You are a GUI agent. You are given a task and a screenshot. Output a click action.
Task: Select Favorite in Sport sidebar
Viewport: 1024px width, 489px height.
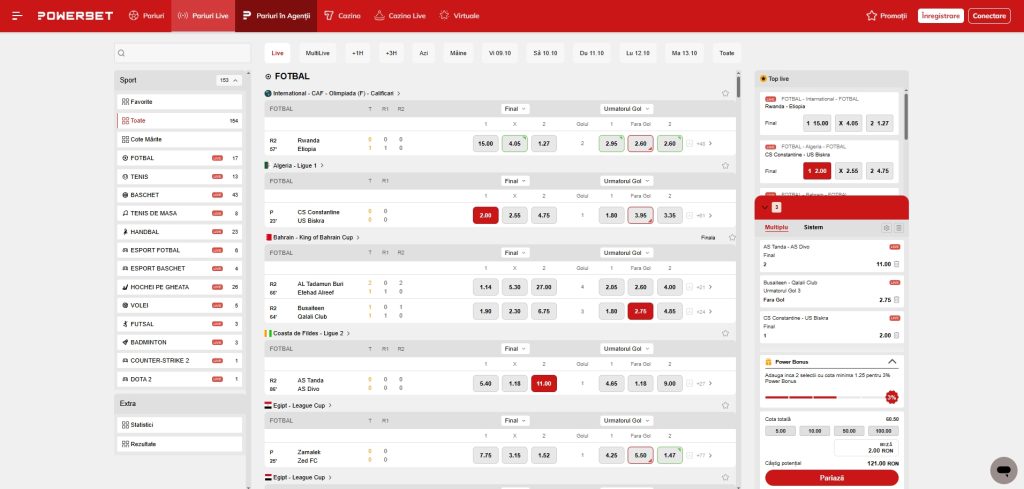click(180, 102)
